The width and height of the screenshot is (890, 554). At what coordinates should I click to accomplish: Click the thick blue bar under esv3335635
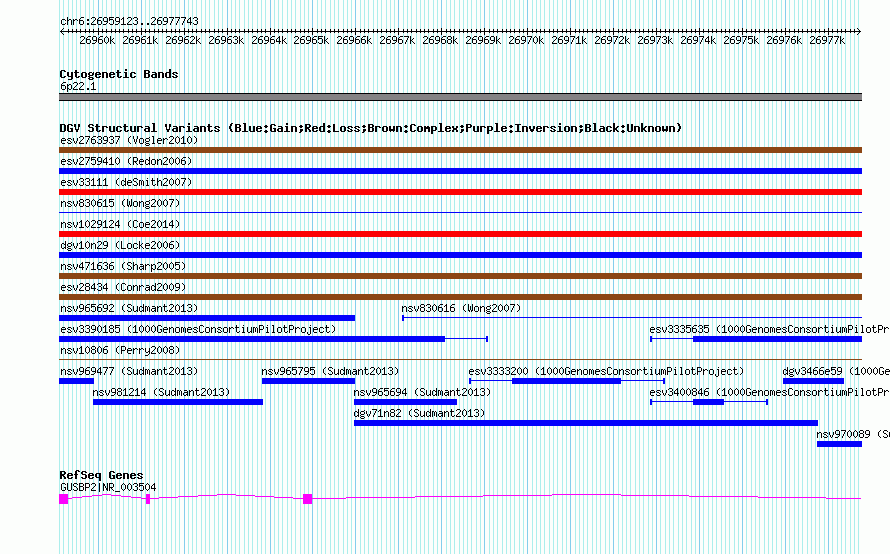pyautogui.click(x=778, y=339)
